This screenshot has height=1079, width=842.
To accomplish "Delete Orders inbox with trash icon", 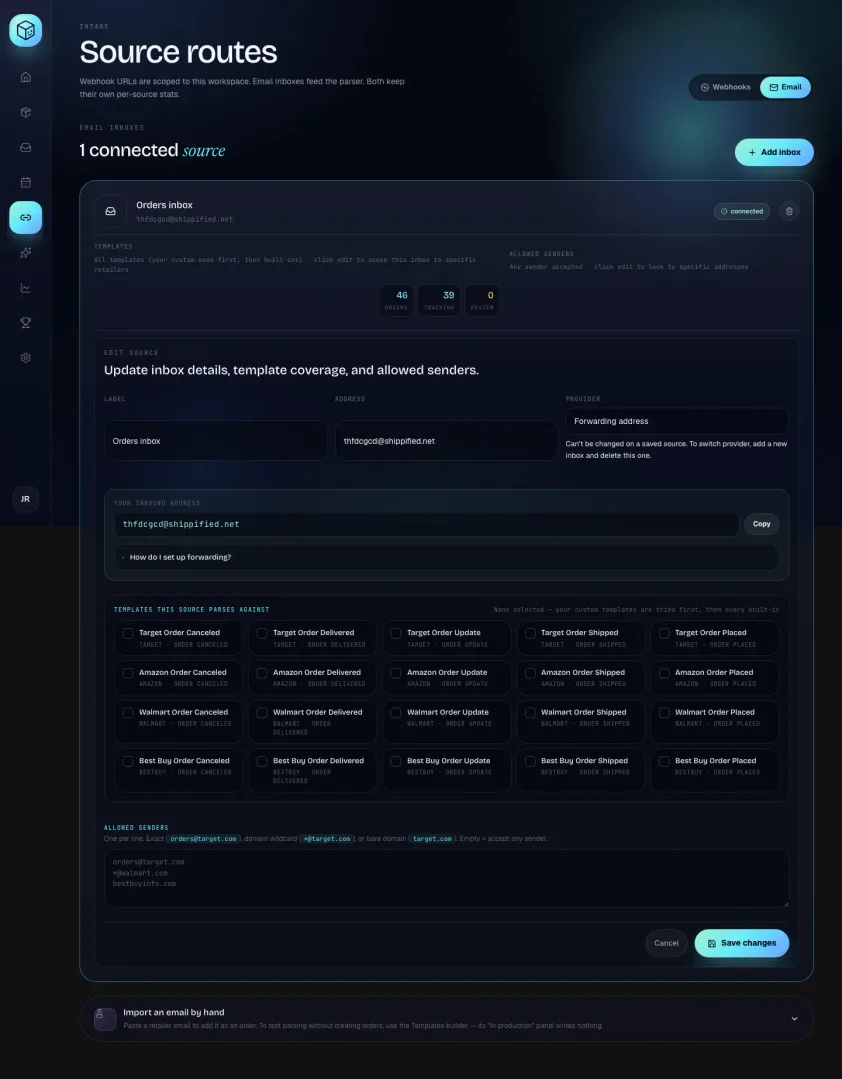I will click(789, 211).
